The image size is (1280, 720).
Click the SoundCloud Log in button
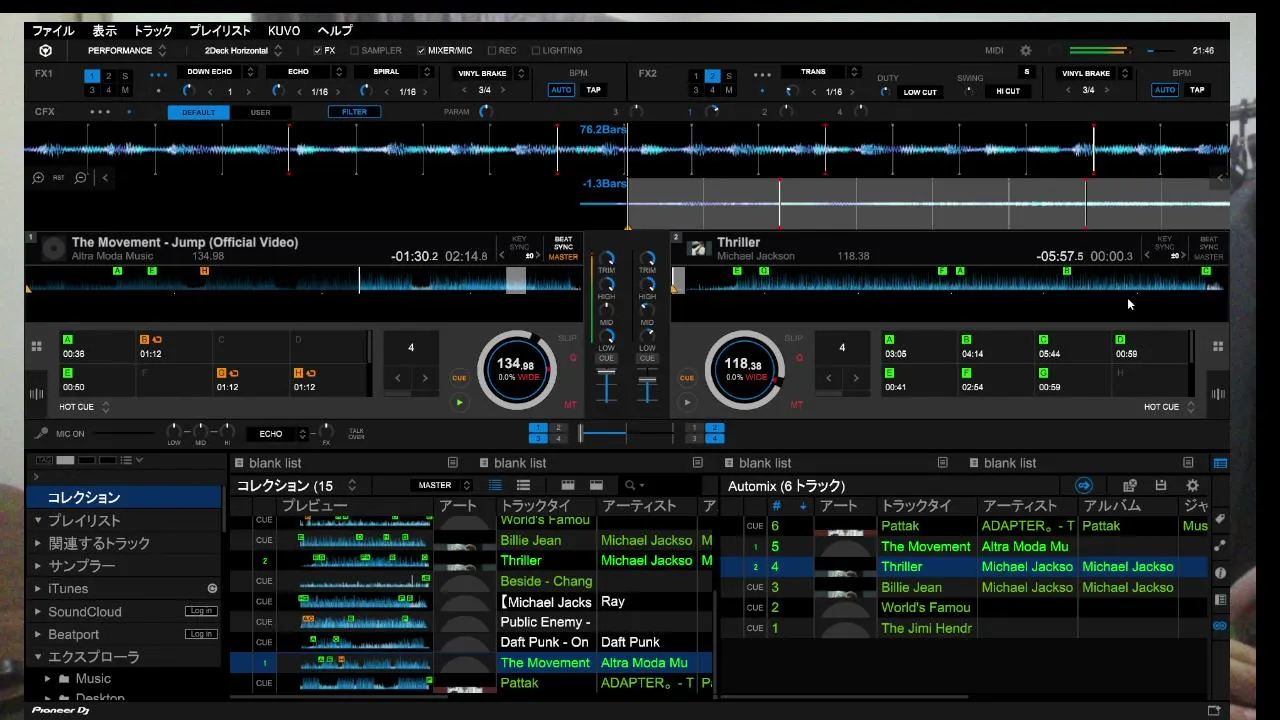(x=200, y=611)
